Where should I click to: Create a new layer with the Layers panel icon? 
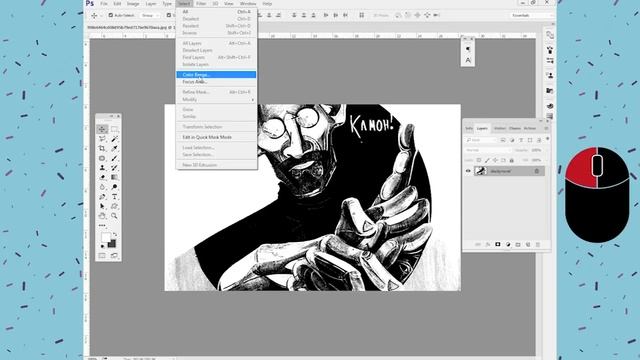[528, 244]
